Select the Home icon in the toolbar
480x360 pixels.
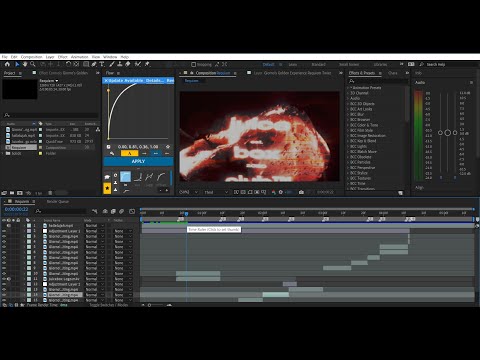coord(7,64)
